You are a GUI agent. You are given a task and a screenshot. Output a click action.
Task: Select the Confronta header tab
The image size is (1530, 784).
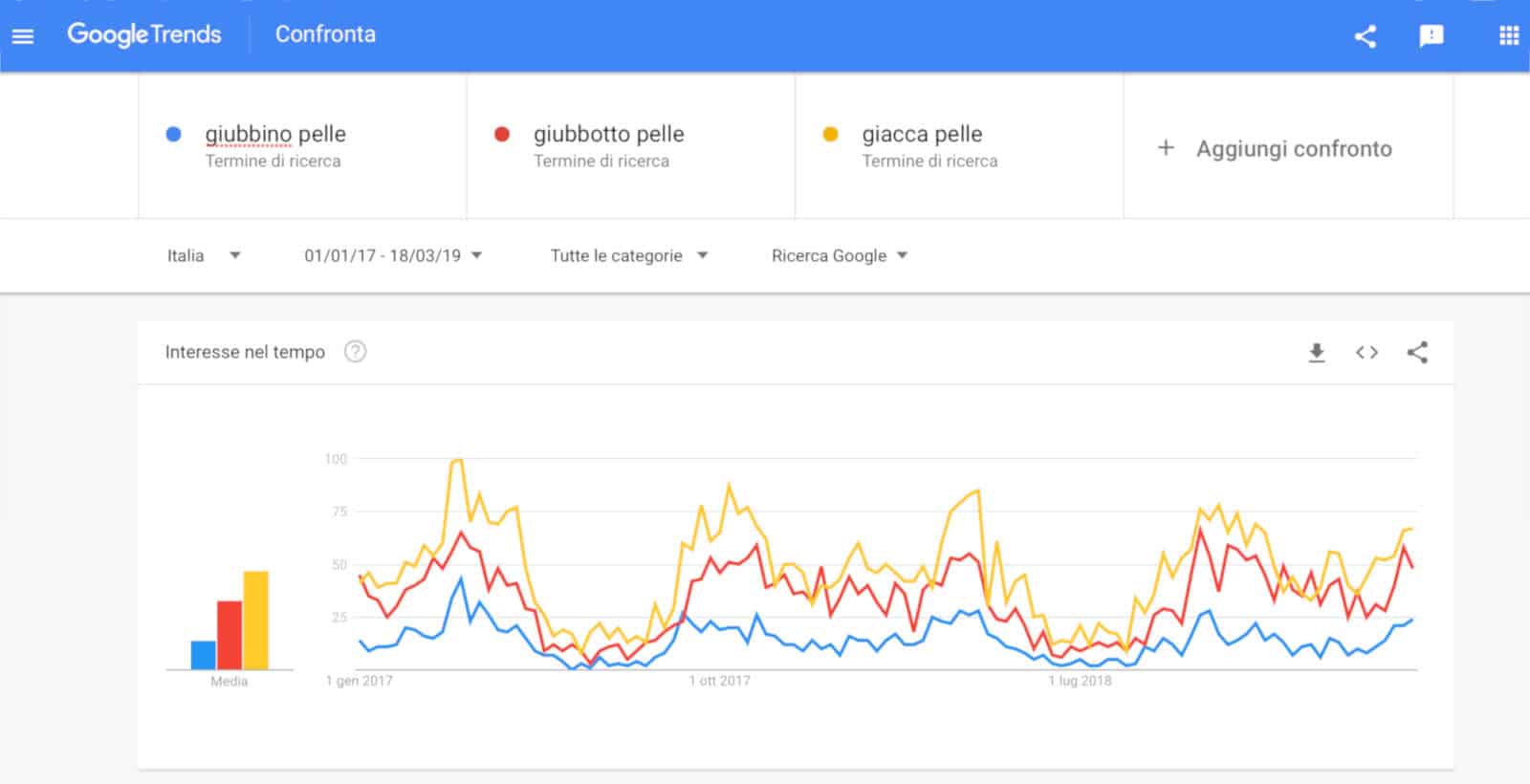coord(325,34)
